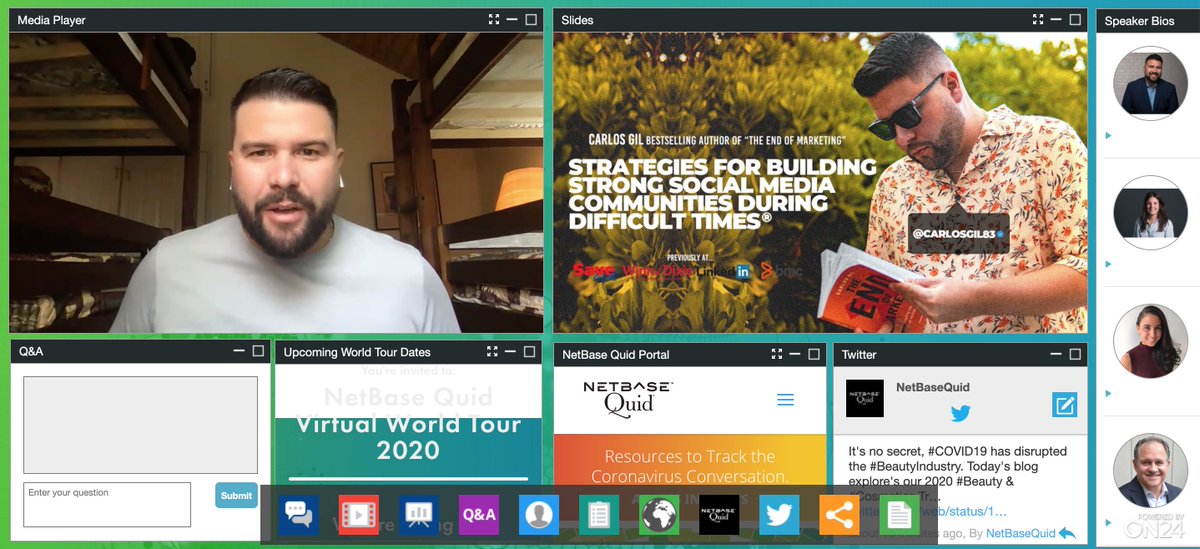Image resolution: width=1200 pixels, height=549 pixels.
Task: Open the green document resources dock icon
Action: [x=898, y=515]
